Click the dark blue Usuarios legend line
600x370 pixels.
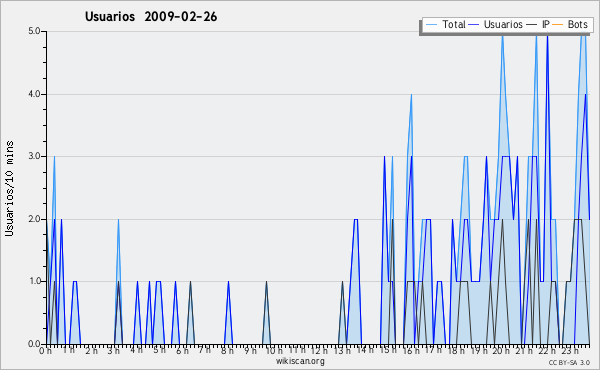[x=474, y=25]
